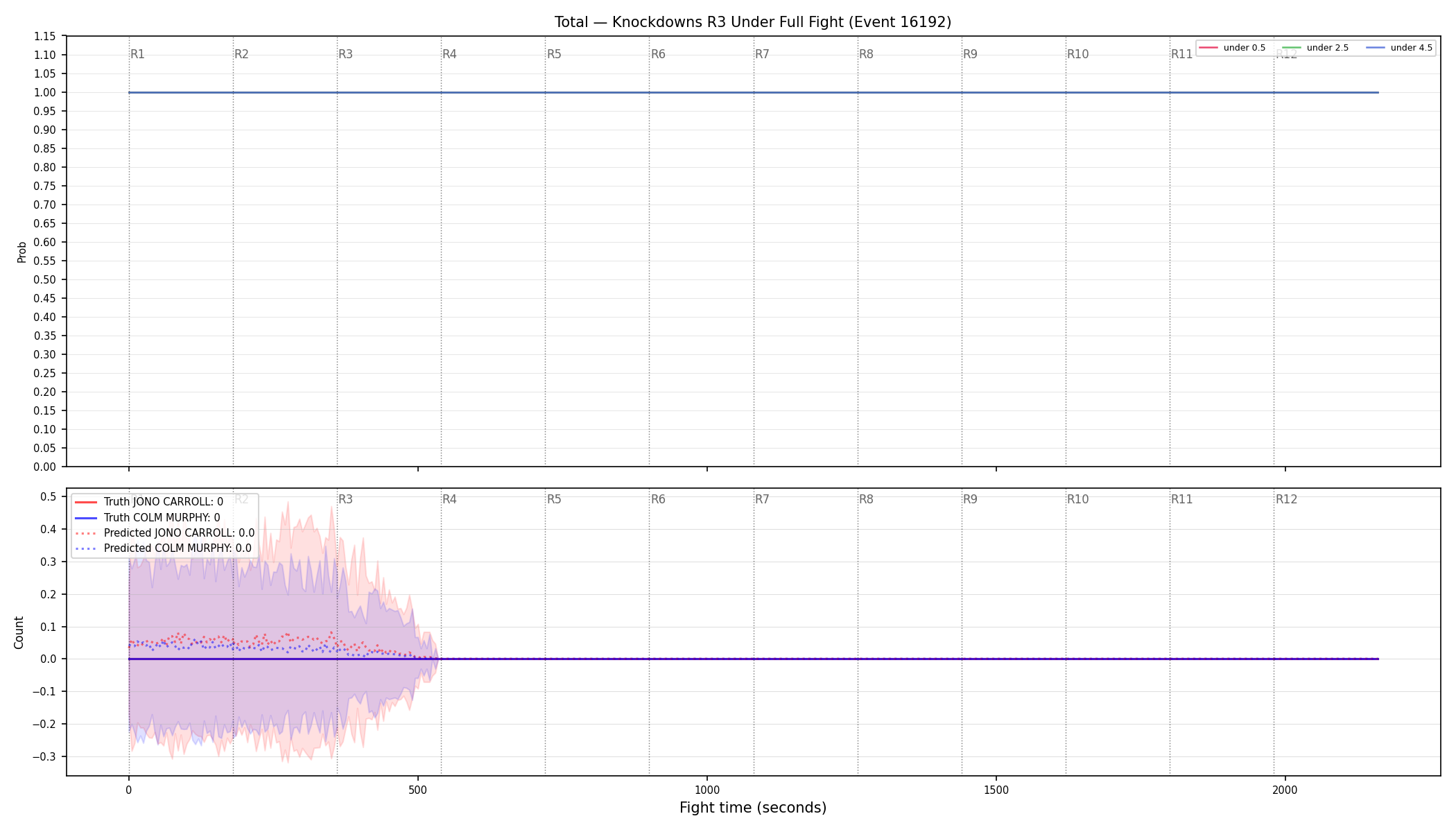Click the 500 tick on time axis

tap(418, 790)
